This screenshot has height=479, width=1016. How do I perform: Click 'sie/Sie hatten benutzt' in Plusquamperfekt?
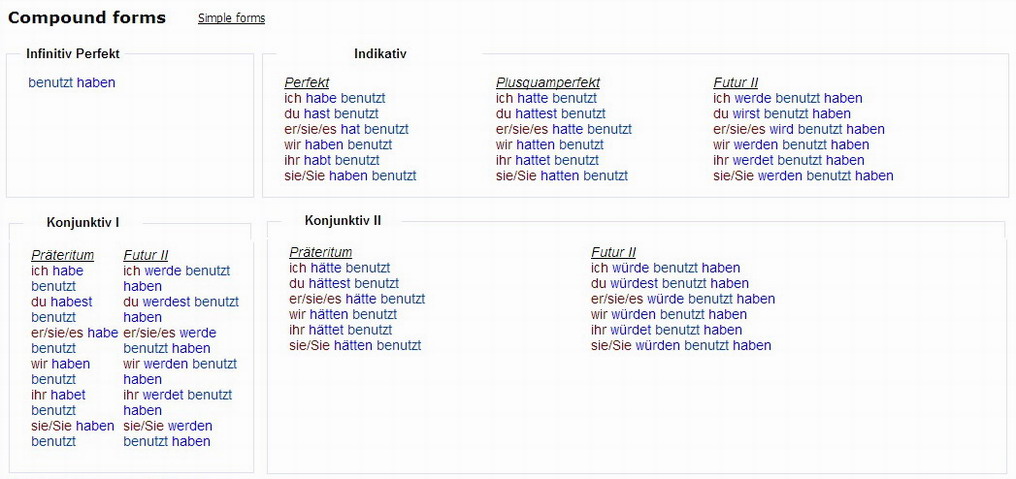tap(561, 176)
